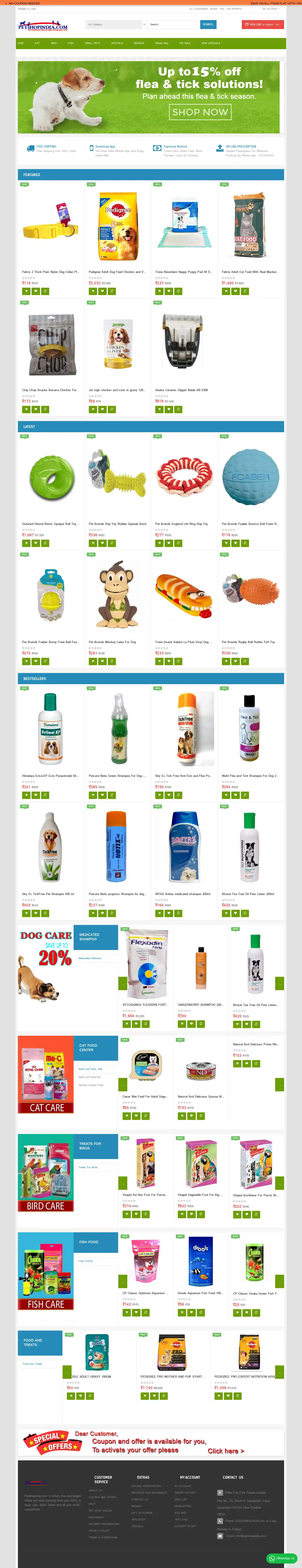Click the SEARCH button
Viewport: 302px width, 1568px height.
(x=208, y=24)
